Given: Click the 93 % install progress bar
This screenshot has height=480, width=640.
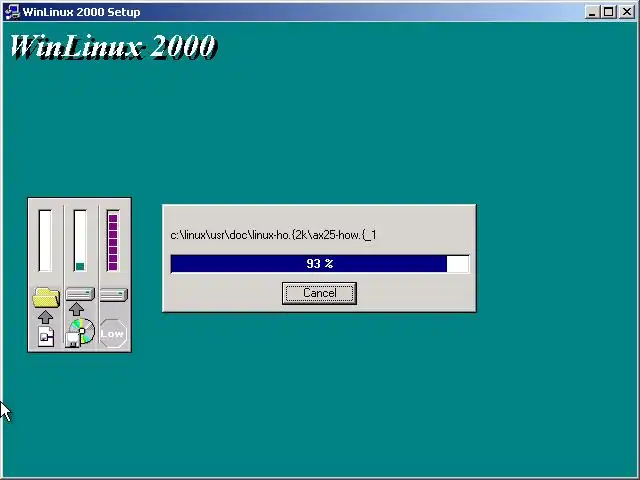Looking at the screenshot, I should [x=320, y=264].
